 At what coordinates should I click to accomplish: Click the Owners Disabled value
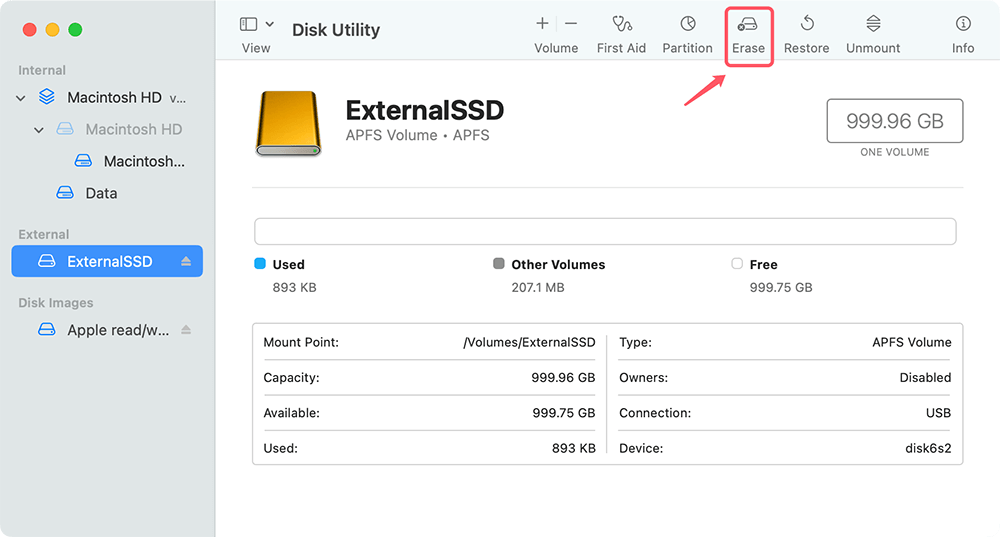pyautogui.click(x=925, y=378)
